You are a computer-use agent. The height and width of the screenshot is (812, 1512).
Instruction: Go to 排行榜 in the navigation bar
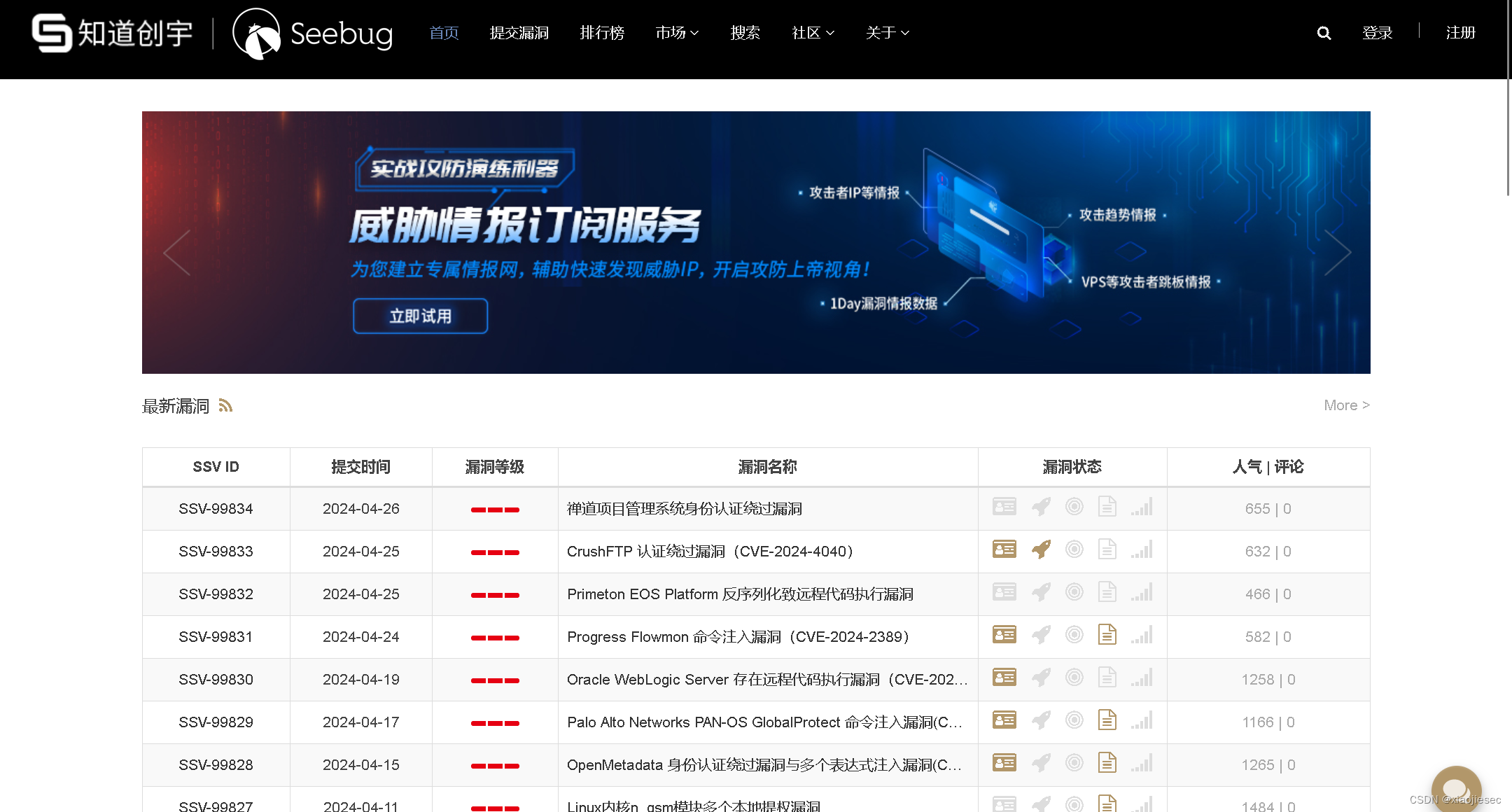(602, 32)
